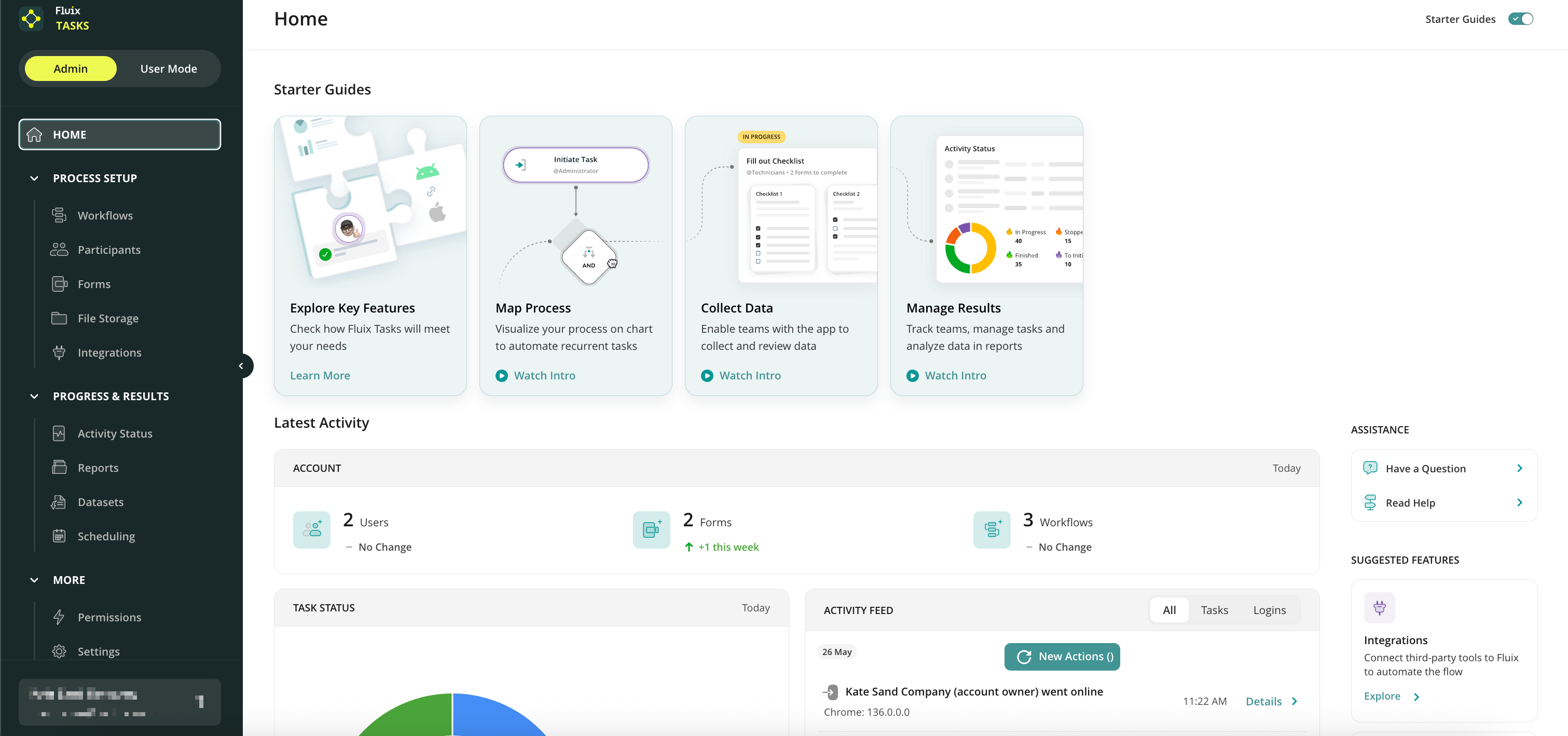Collapse the sidebar with arrow handle
The height and width of the screenshot is (736, 1568).
tap(241, 366)
